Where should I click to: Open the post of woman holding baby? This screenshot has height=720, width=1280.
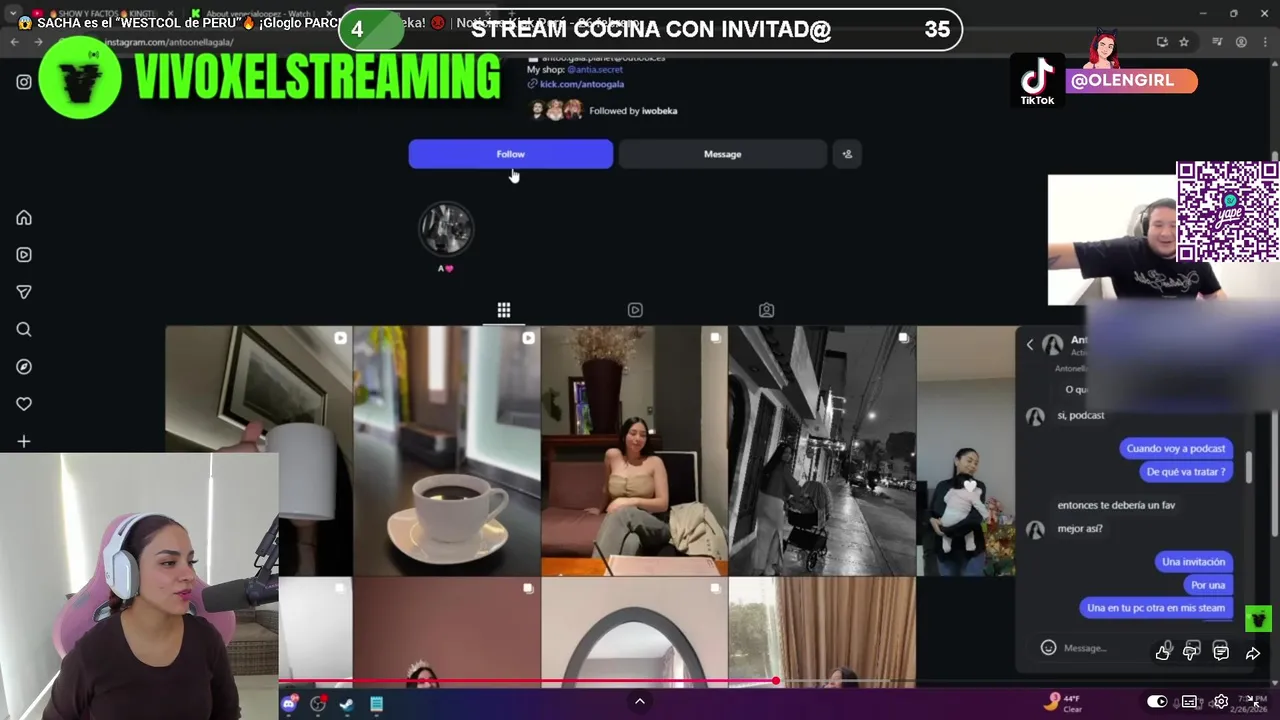point(966,450)
